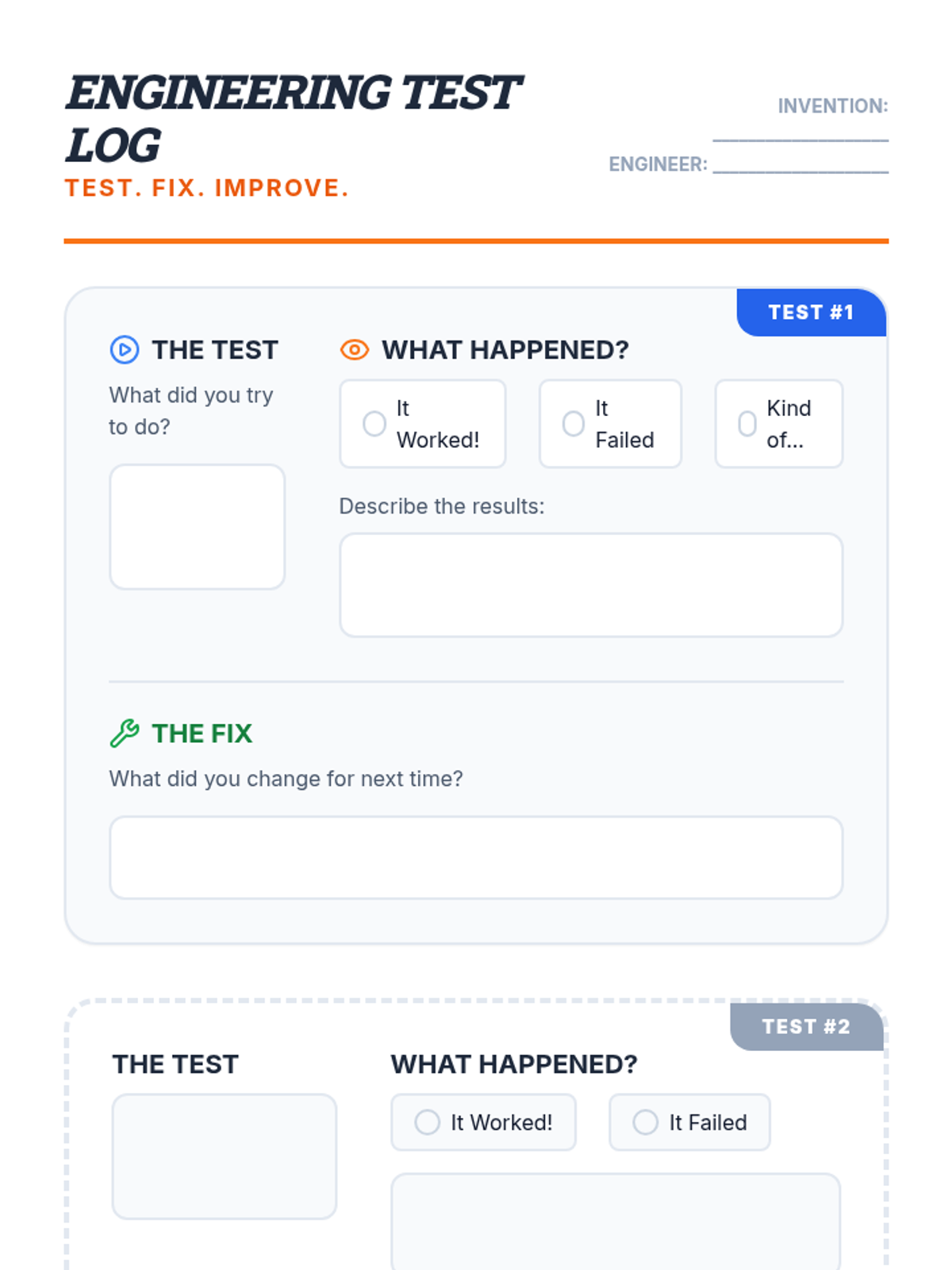This screenshot has width=952, height=1270.
Task: Click the play icon beside The Test
Action: (125, 350)
